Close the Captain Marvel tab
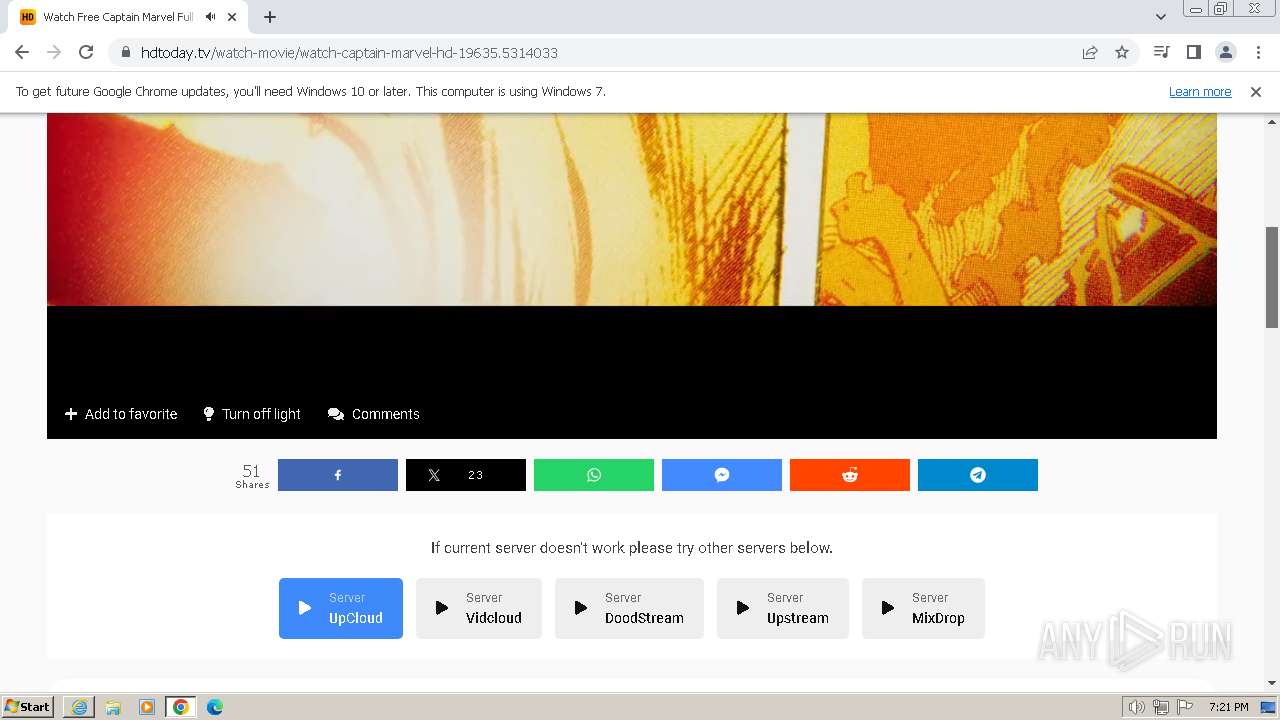This screenshot has height=720, width=1280. [x=233, y=17]
